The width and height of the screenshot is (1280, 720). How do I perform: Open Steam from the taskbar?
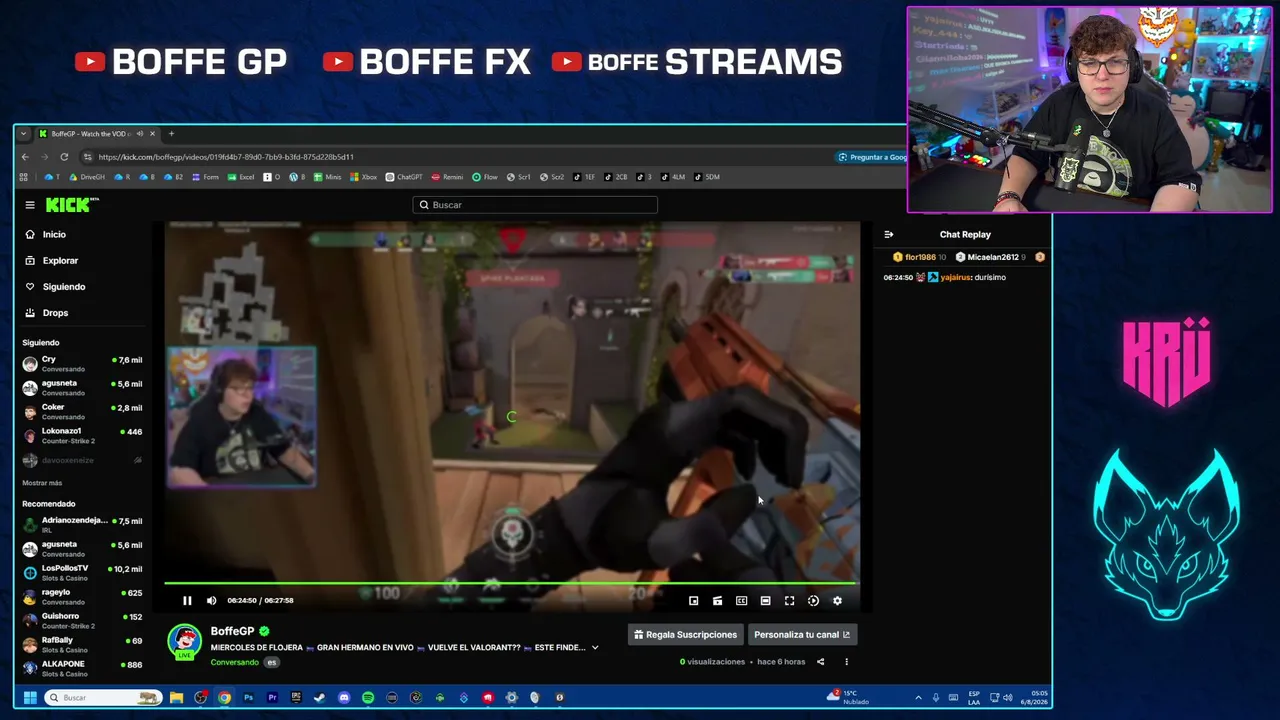pos(320,698)
